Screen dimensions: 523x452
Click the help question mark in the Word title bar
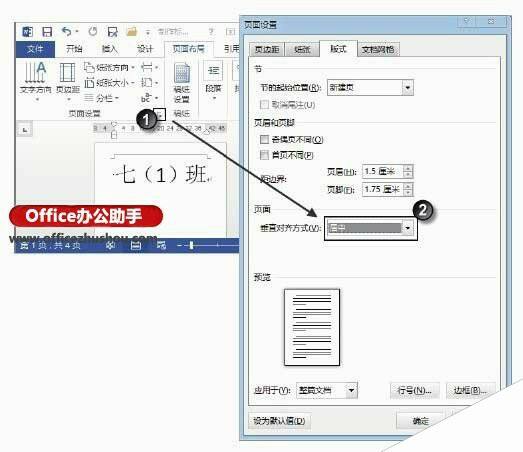coord(211,32)
